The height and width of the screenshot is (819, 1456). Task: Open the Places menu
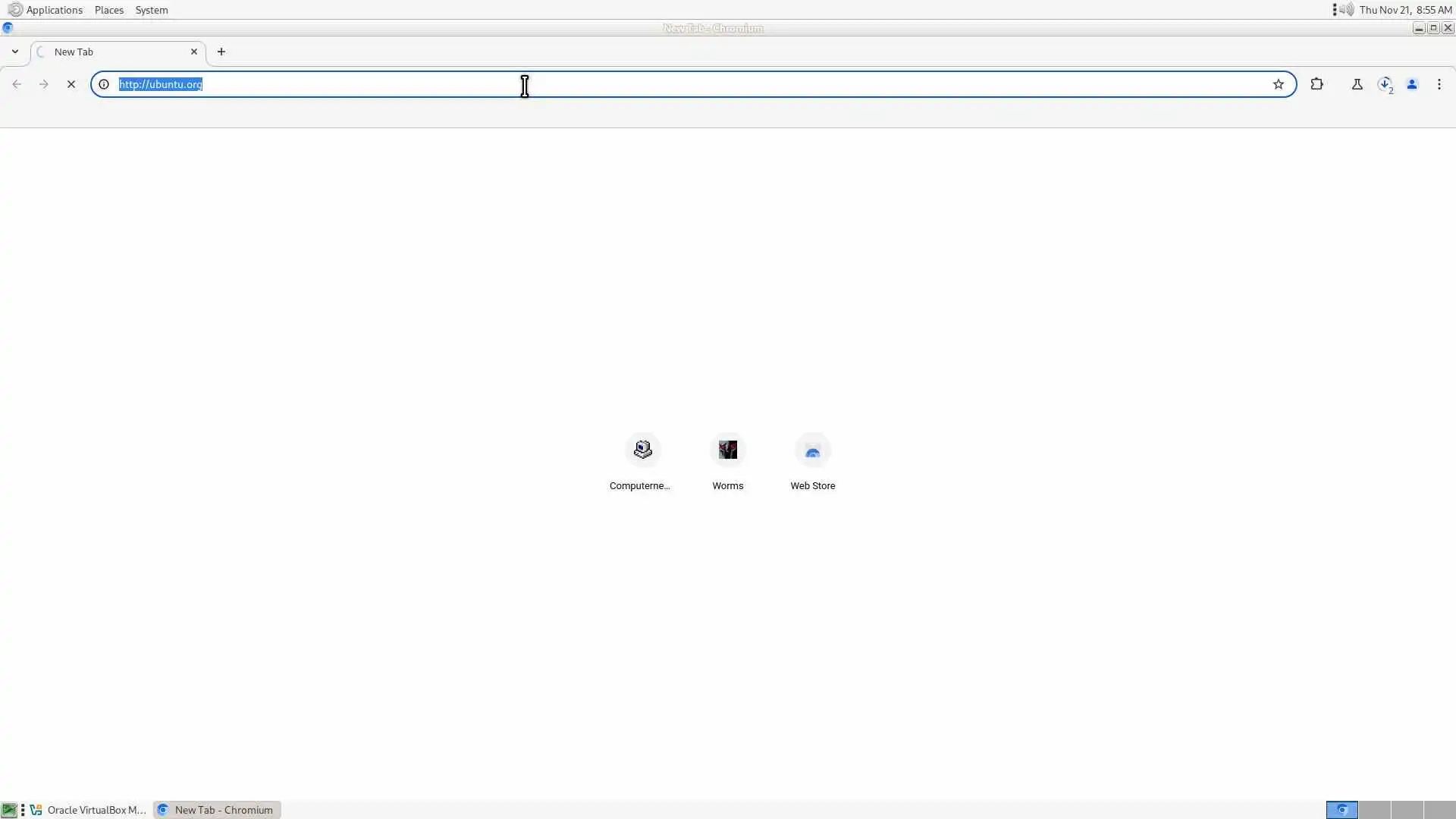click(x=109, y=10)
